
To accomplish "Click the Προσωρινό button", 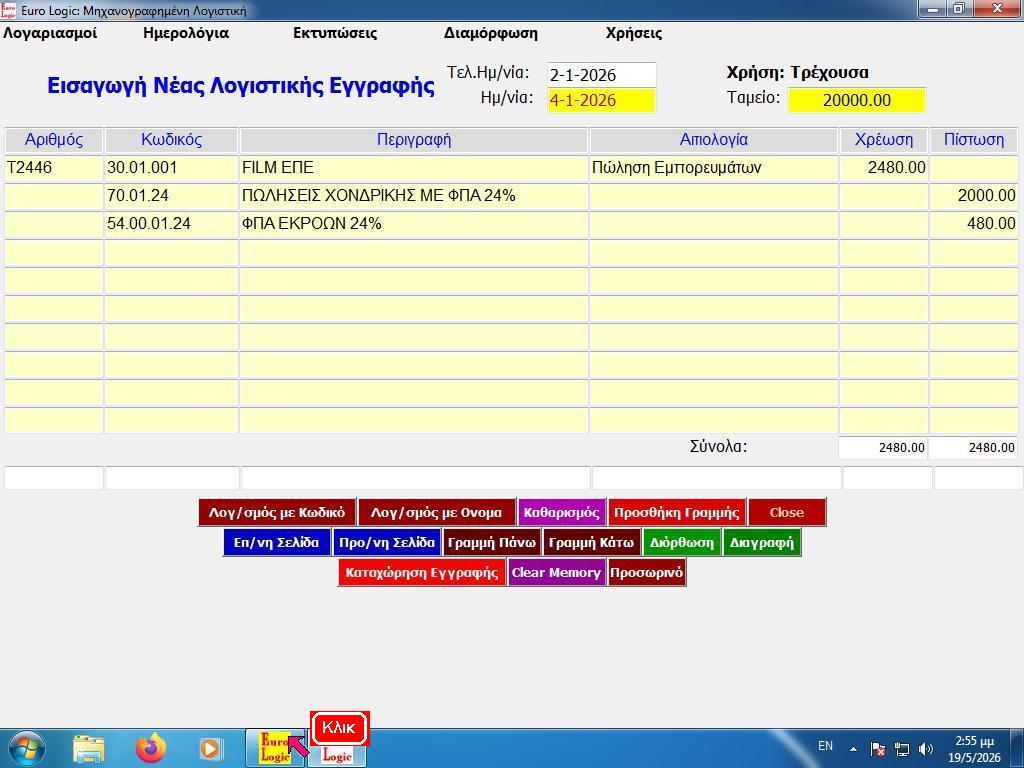I will (647, 573).
